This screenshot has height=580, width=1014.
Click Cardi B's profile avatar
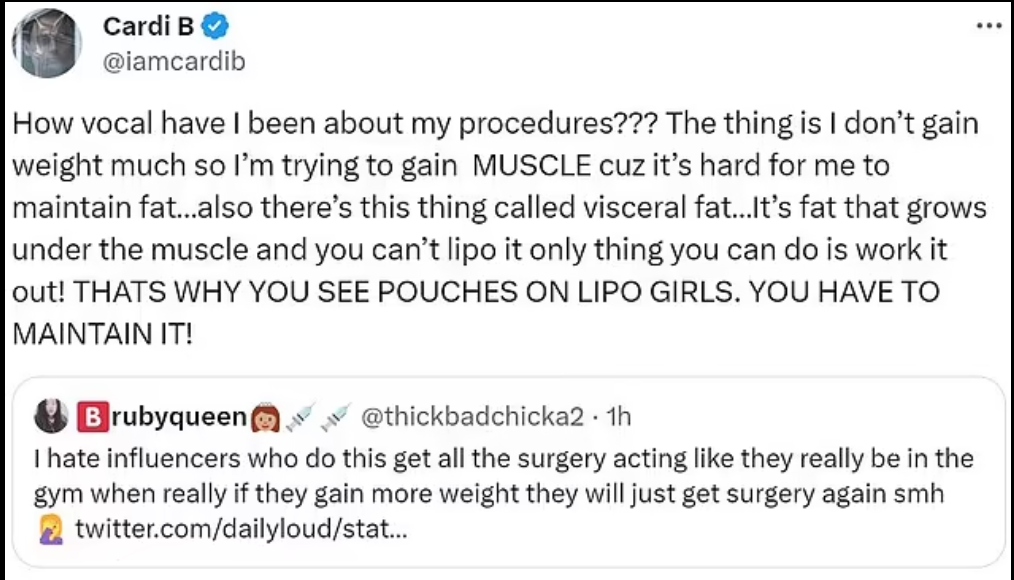coord(46,43)
